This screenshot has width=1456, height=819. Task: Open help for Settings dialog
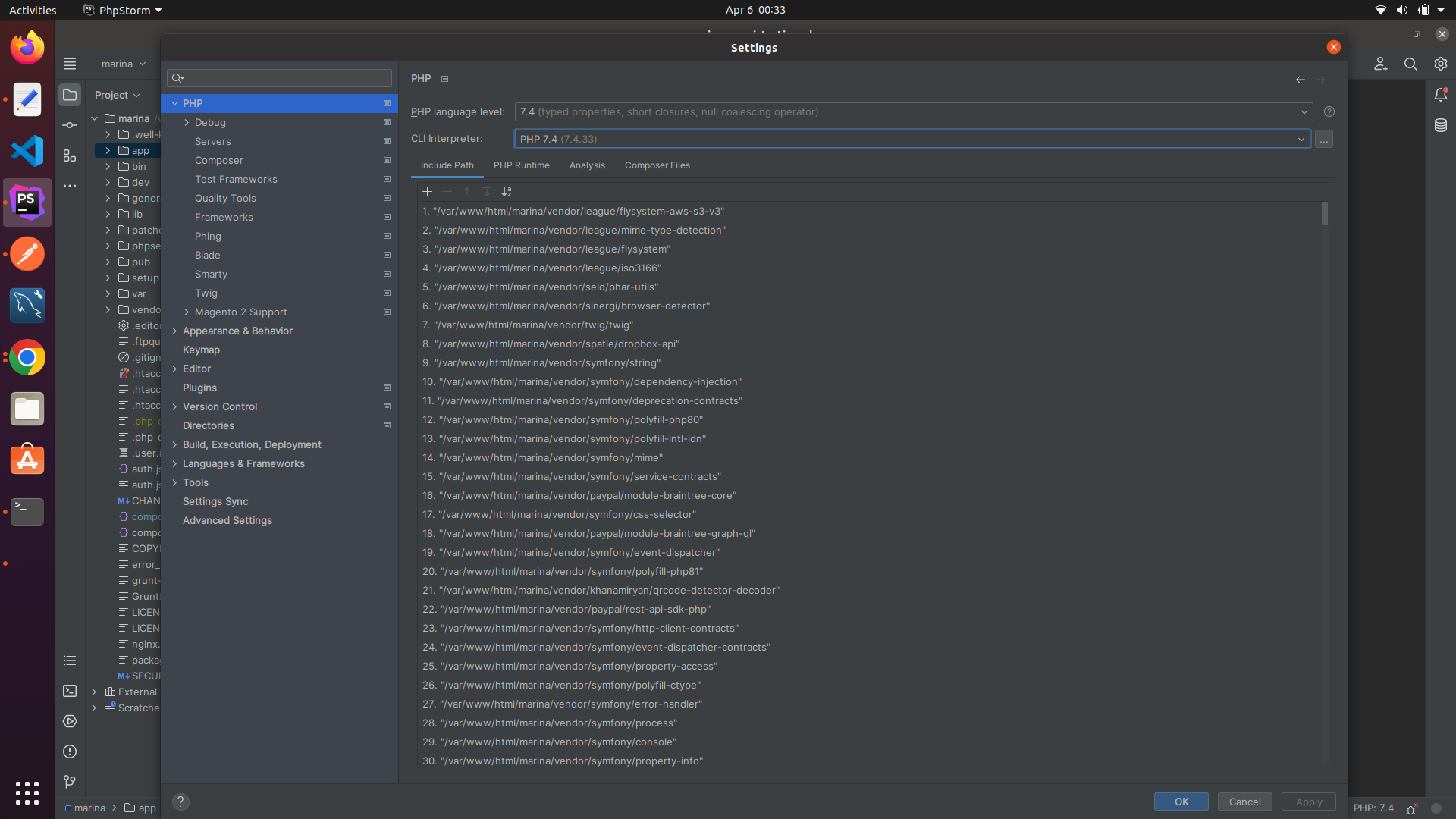pos(180,802)
